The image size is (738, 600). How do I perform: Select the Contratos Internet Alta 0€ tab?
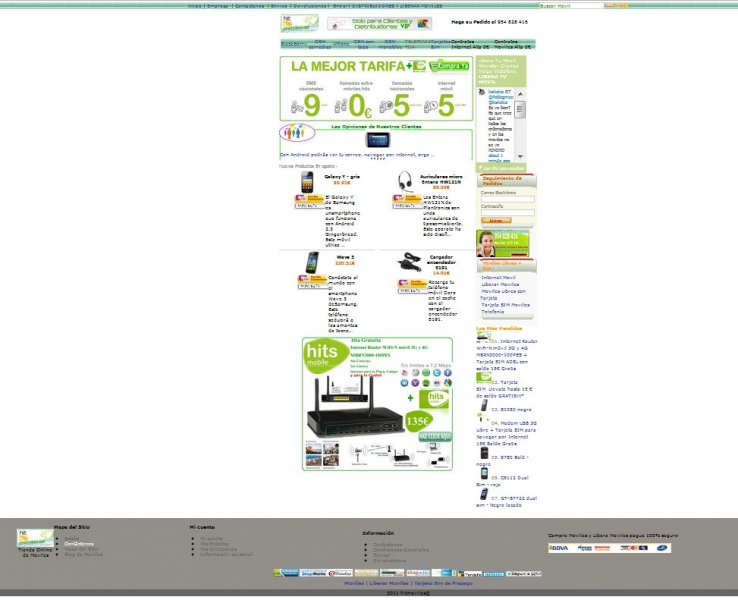pos(470,44)
